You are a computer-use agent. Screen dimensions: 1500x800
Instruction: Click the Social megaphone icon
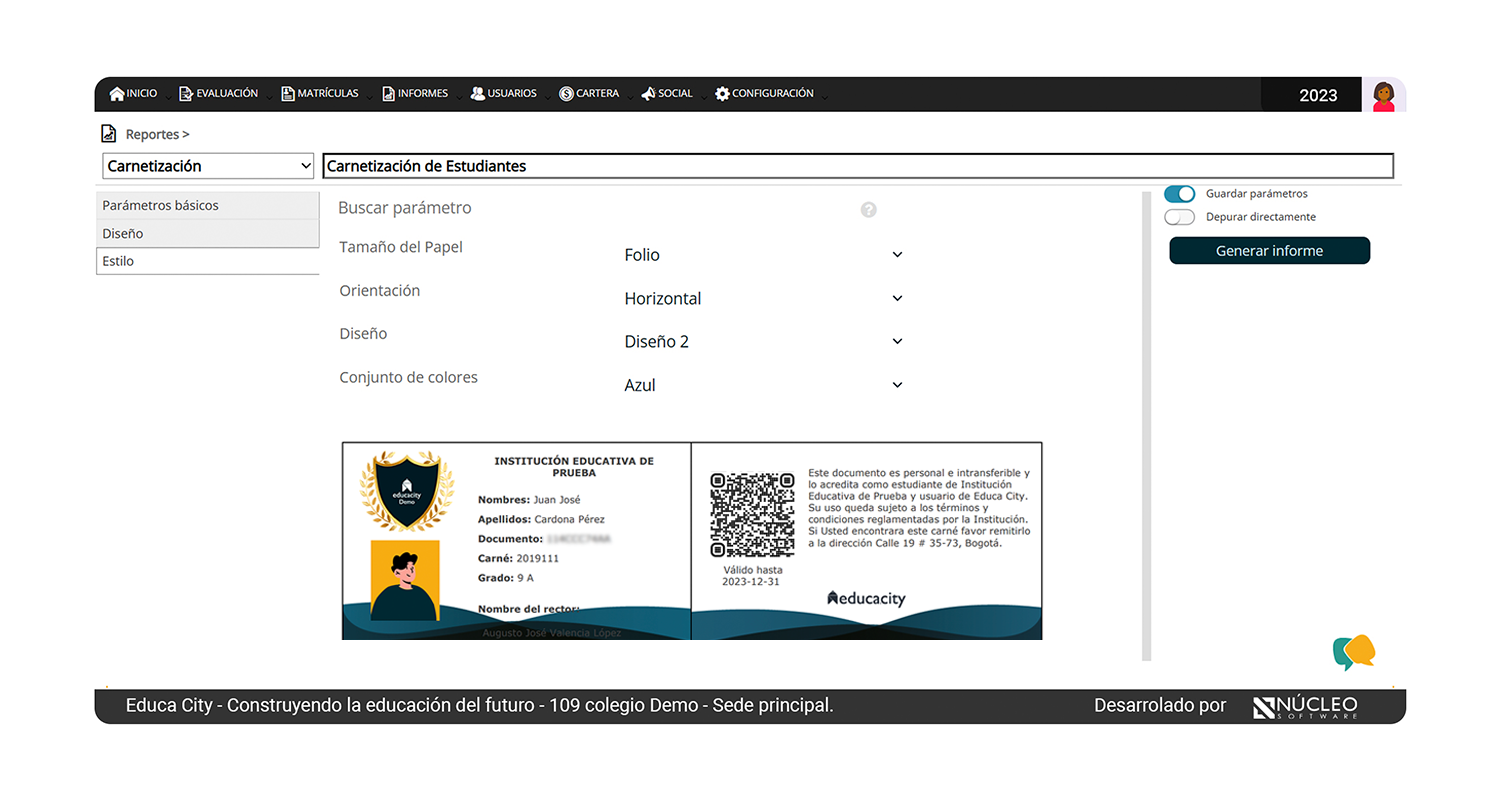648,94
